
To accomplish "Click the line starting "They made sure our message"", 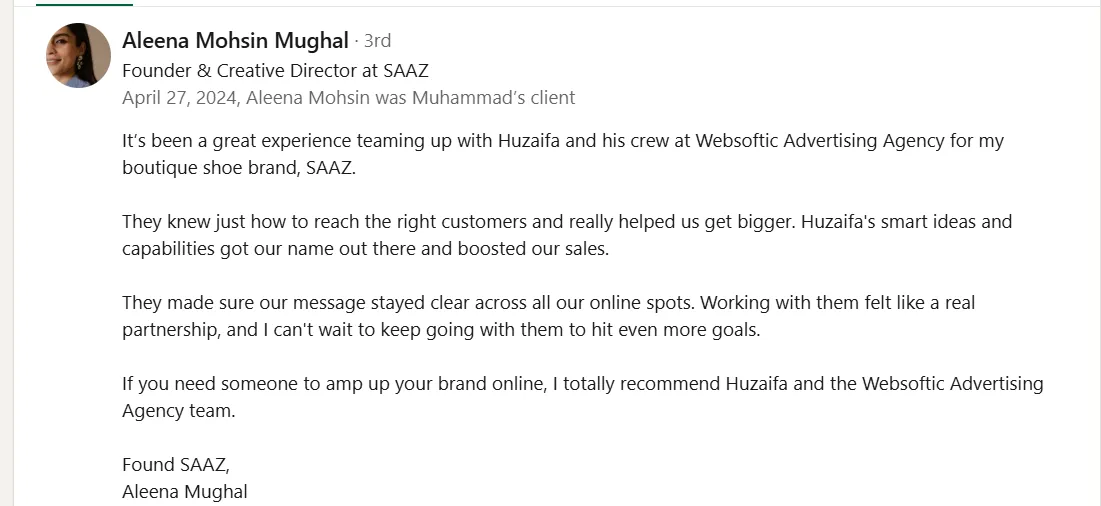I will pos(548,303).
